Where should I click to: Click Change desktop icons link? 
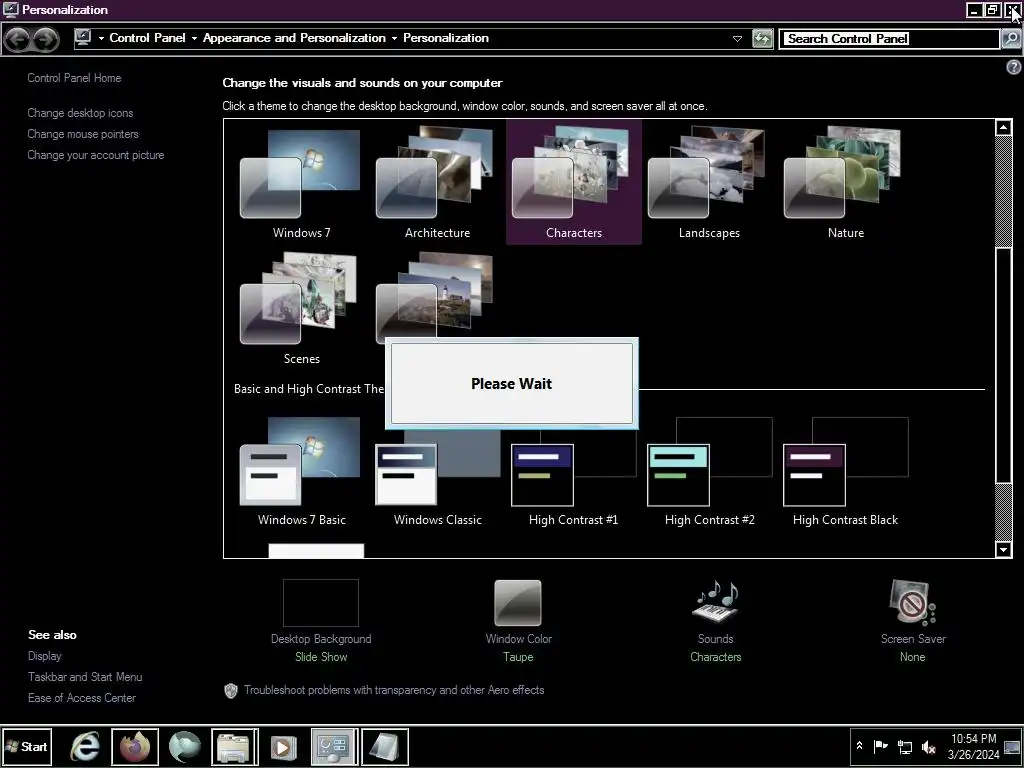click(80, 113)
